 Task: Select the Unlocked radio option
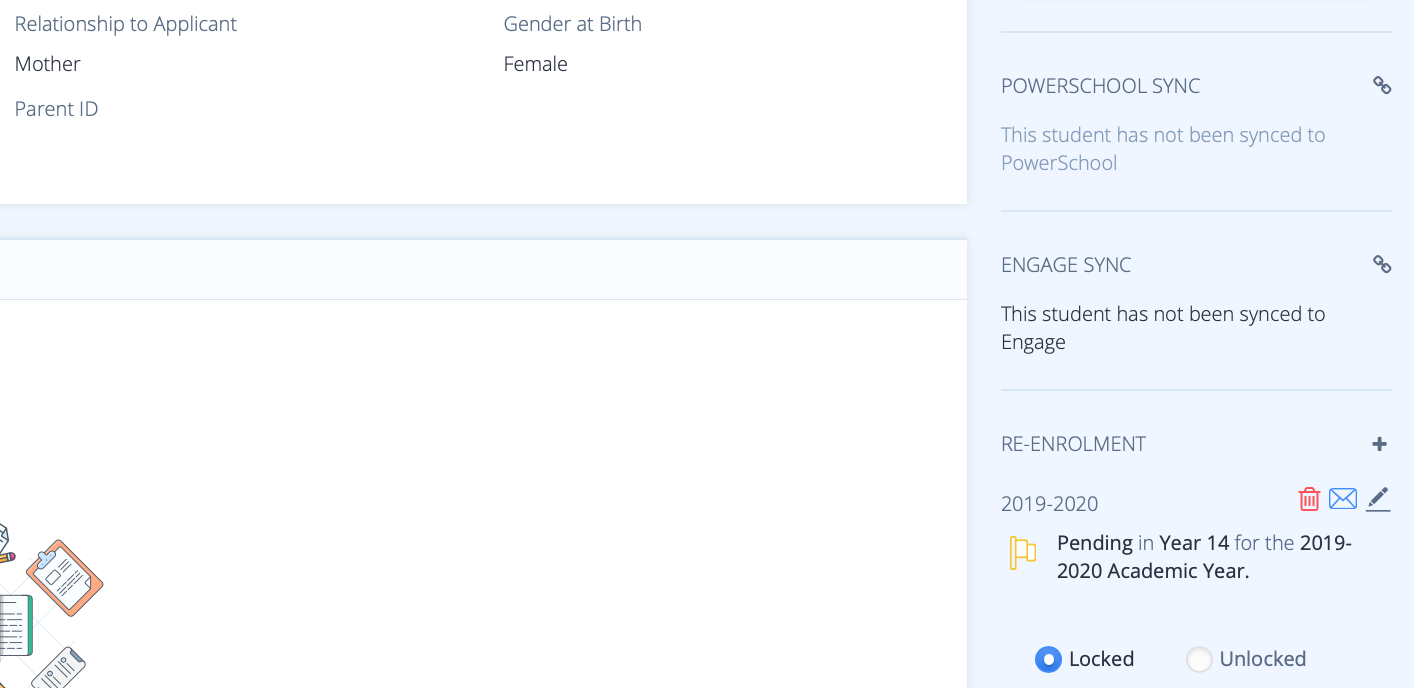pyautogui.click(x=1199, y=660)
